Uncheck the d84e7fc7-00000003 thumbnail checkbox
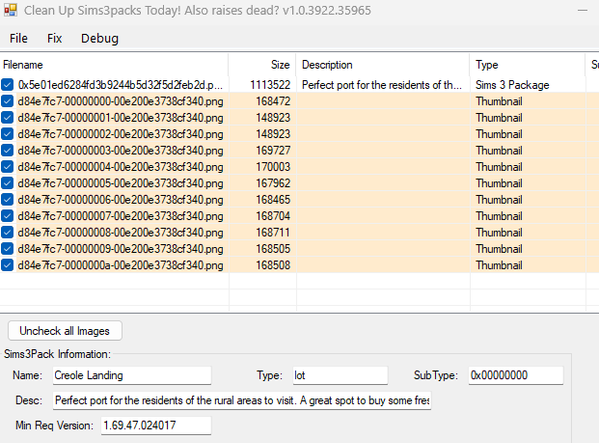This screenshot has height=443, width=599. pyautogui.click(x=7, y=150)
